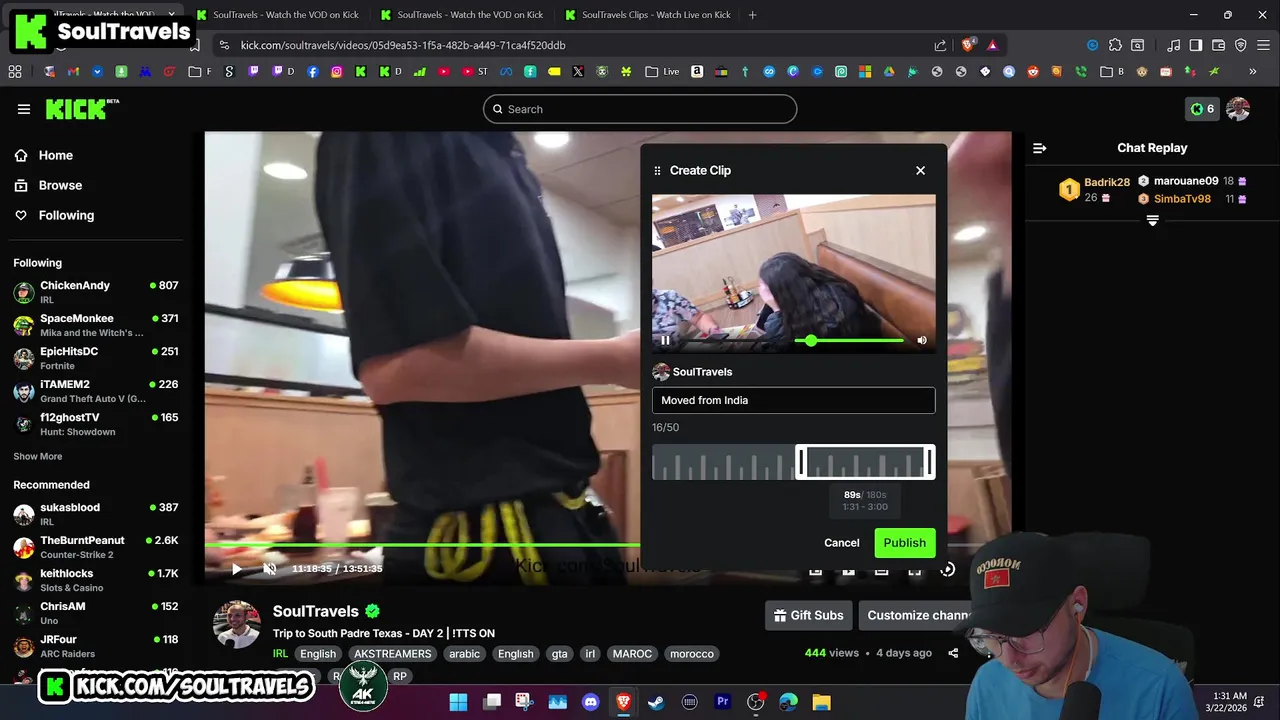Image resolution: width=1280 pixels, height=720 pixels.
Task: Open Discord from the taskbar
Action: click(590, 702)
